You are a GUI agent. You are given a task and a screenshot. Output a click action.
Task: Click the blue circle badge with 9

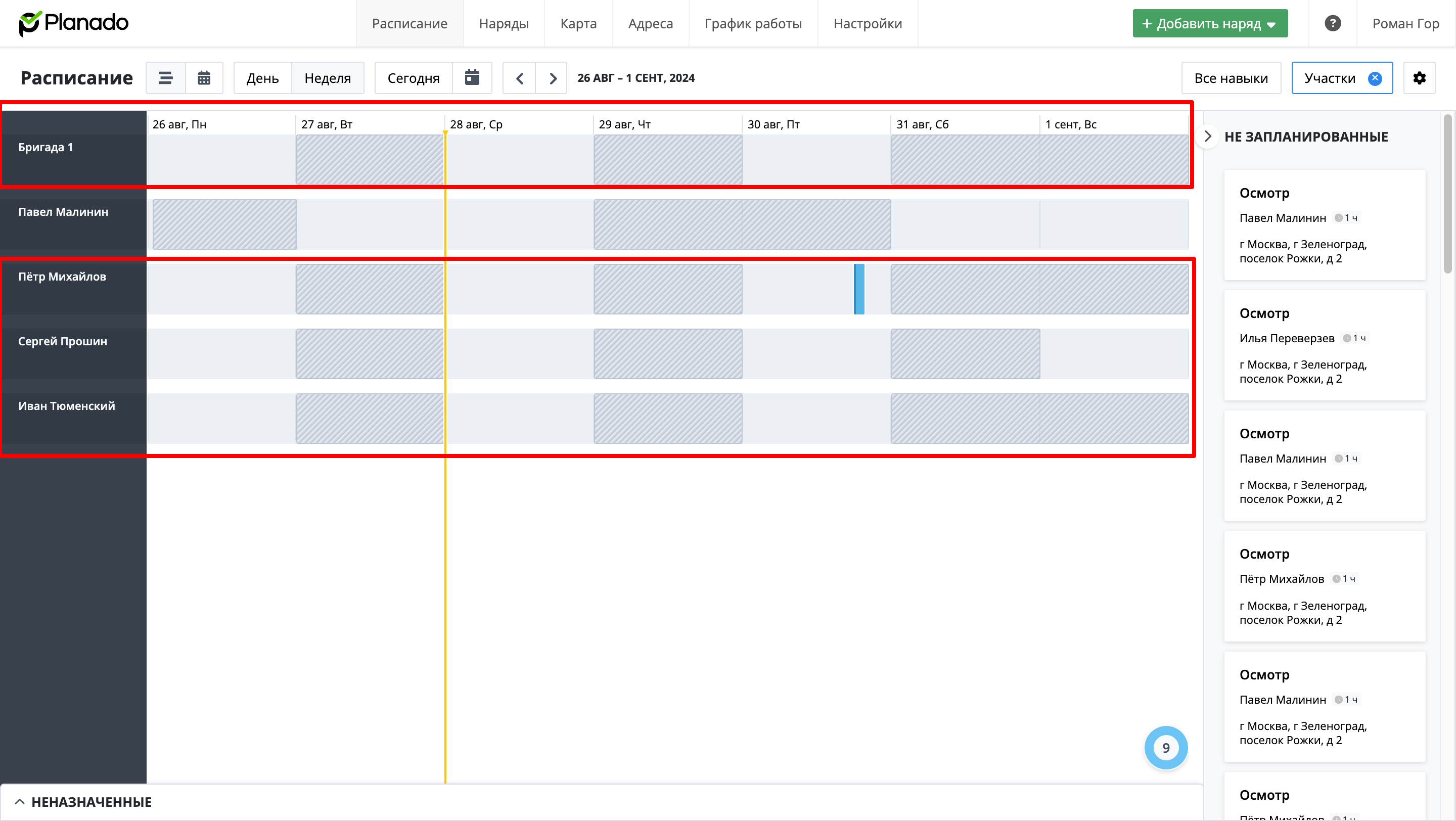(x=1165, y=748)
